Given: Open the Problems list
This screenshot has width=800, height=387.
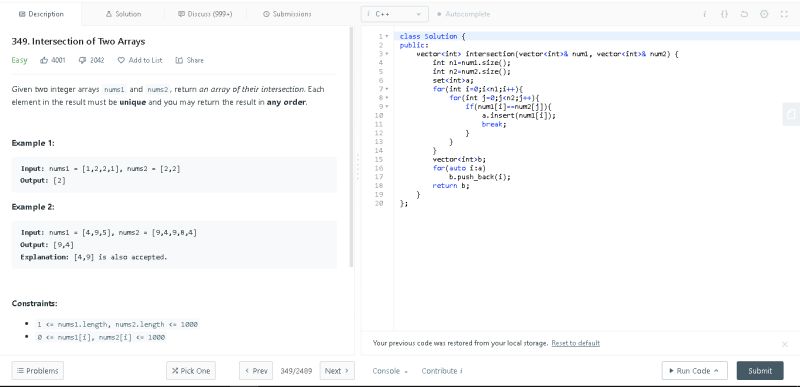Looking at the screenshot, I should tap(38, 371).
